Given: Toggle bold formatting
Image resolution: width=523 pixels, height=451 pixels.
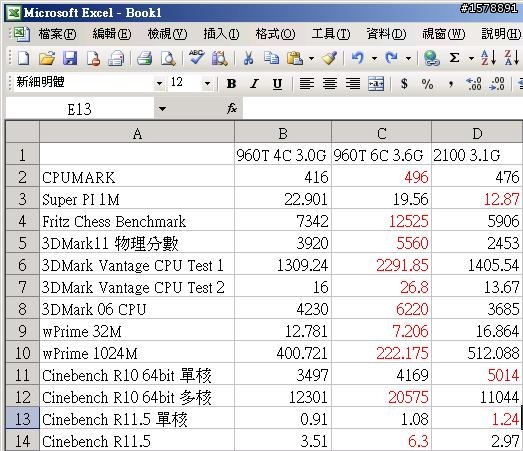Looking at the screenshot, I should coord(231,83).
